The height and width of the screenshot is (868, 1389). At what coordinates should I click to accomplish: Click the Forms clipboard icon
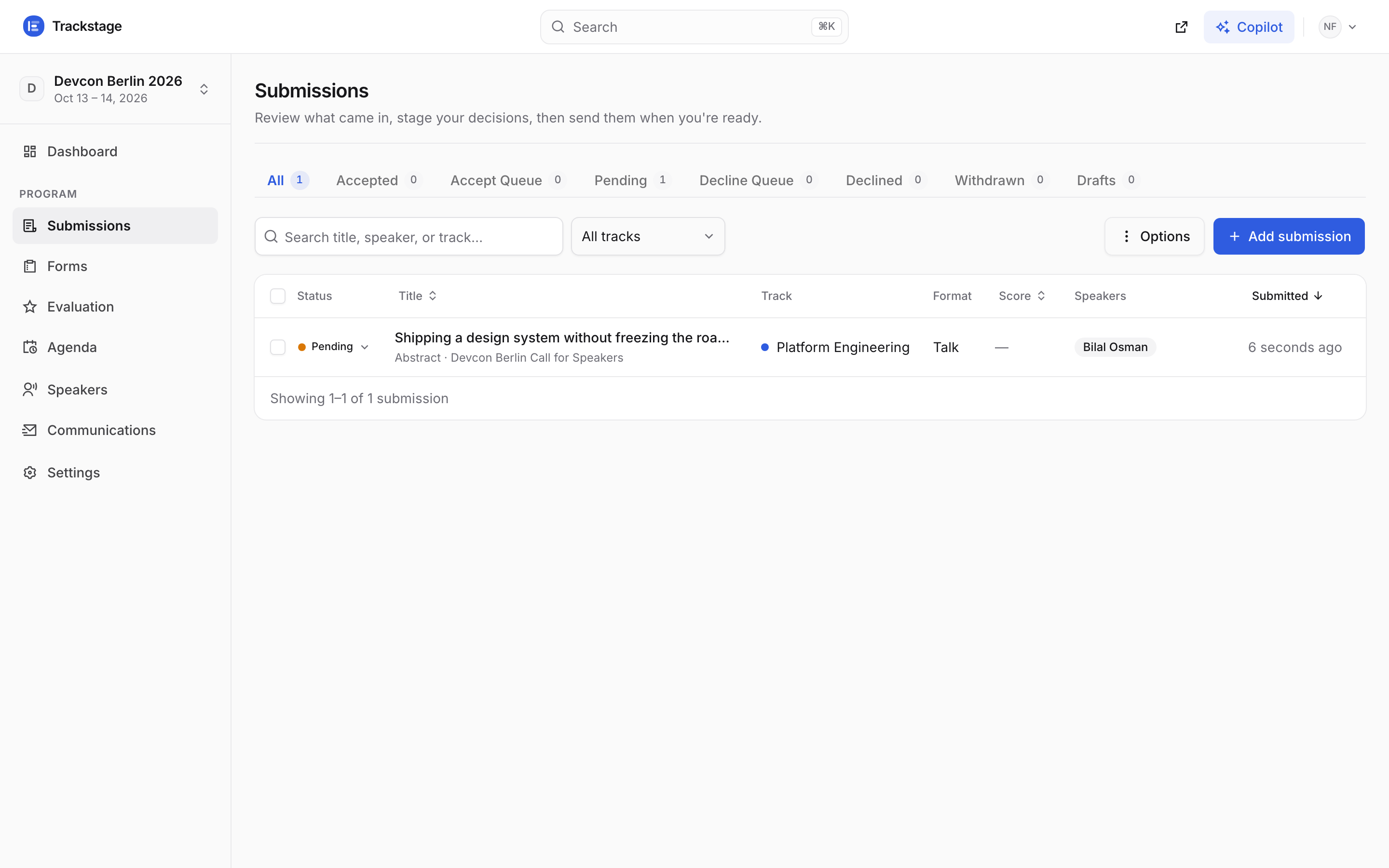click(30, 266)
